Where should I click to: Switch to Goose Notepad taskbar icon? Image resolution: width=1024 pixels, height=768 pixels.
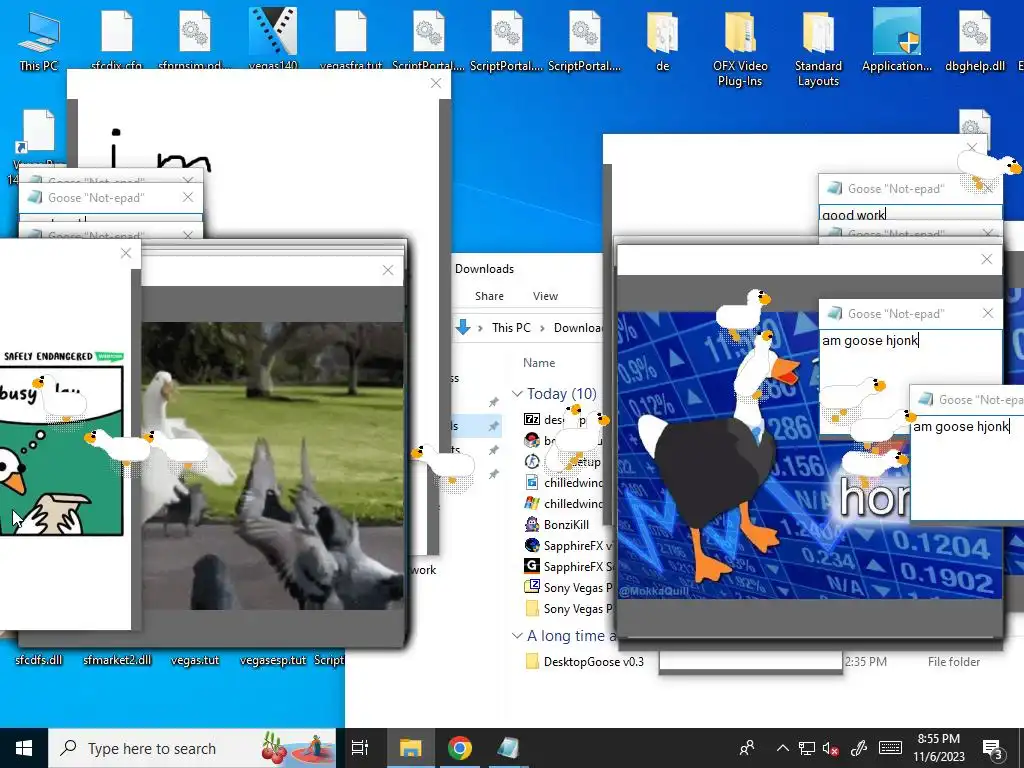click(508, 748)
